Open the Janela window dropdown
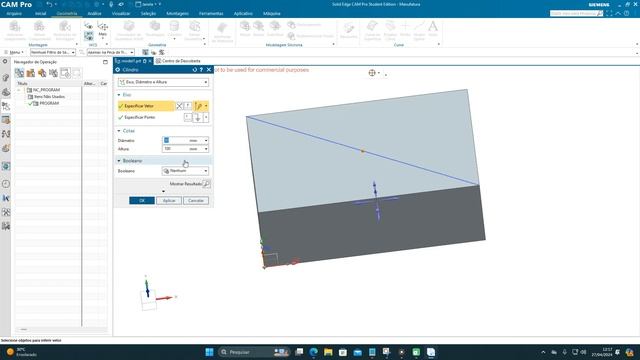640x360 pixels. coord(147,4)
